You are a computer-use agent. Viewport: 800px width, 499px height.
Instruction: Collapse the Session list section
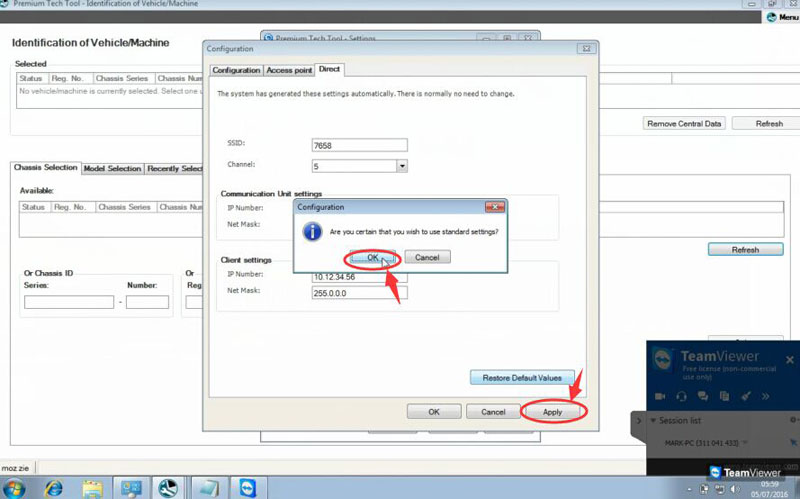coord(653,420)
